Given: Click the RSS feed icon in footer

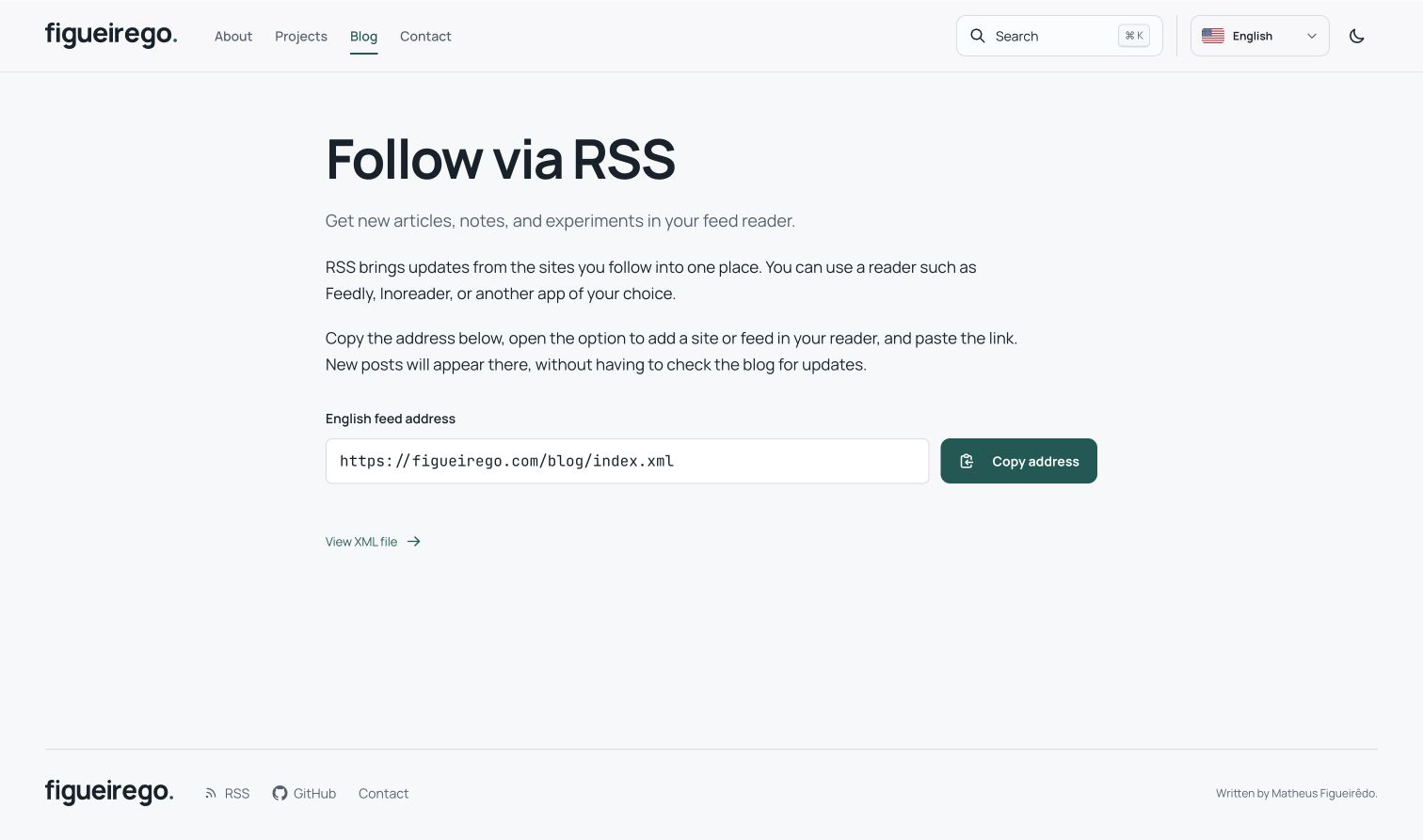Looking at the screenshot, I should coord(211,794).
